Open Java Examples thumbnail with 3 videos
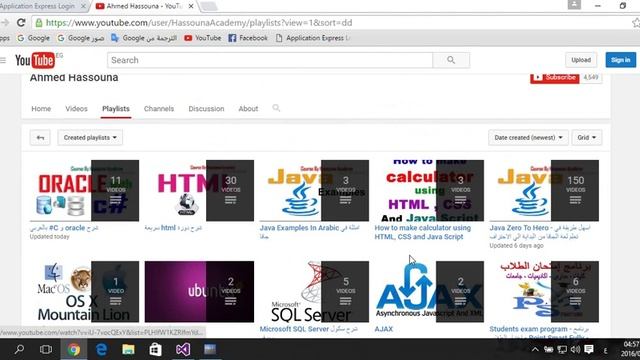 pyautogui.click(x=314, y=191)
